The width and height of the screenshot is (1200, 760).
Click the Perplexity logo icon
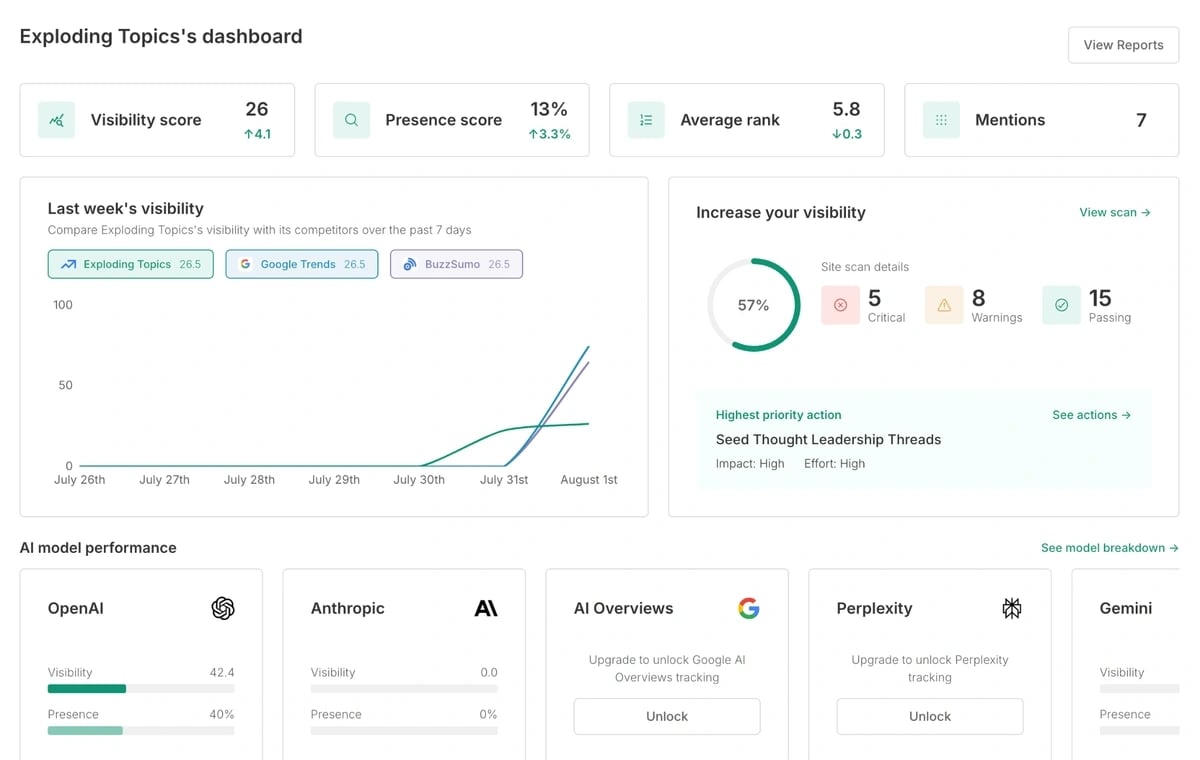pyautogui.click(x=1012, y=608)
